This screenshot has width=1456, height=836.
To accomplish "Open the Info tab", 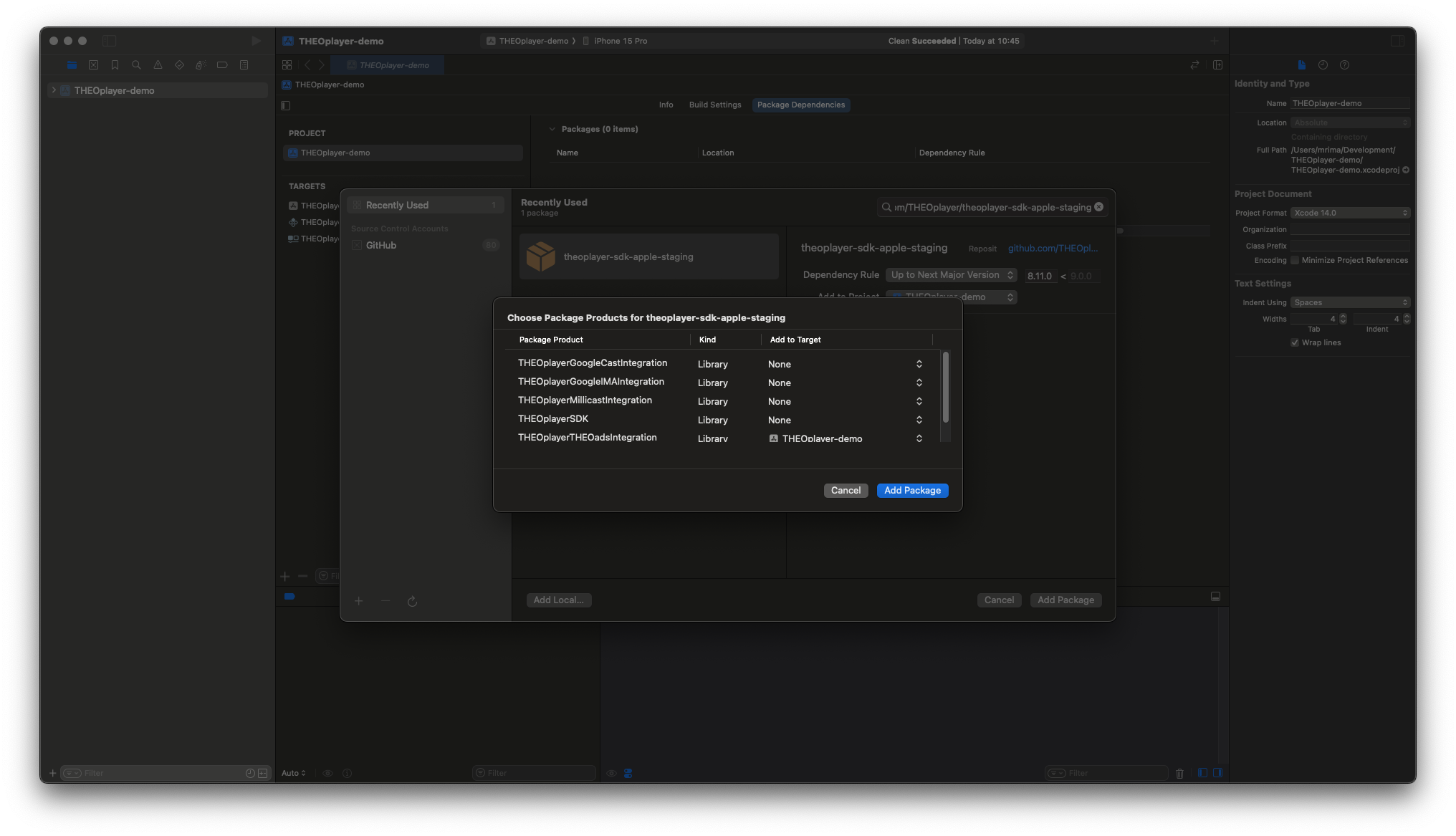I will click(x=666, y=105).
